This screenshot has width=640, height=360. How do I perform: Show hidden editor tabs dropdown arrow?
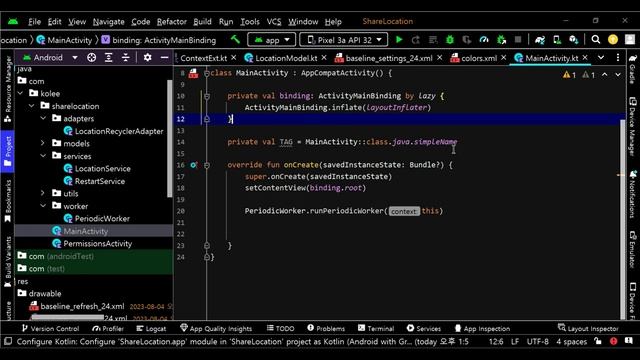(601, 58)
